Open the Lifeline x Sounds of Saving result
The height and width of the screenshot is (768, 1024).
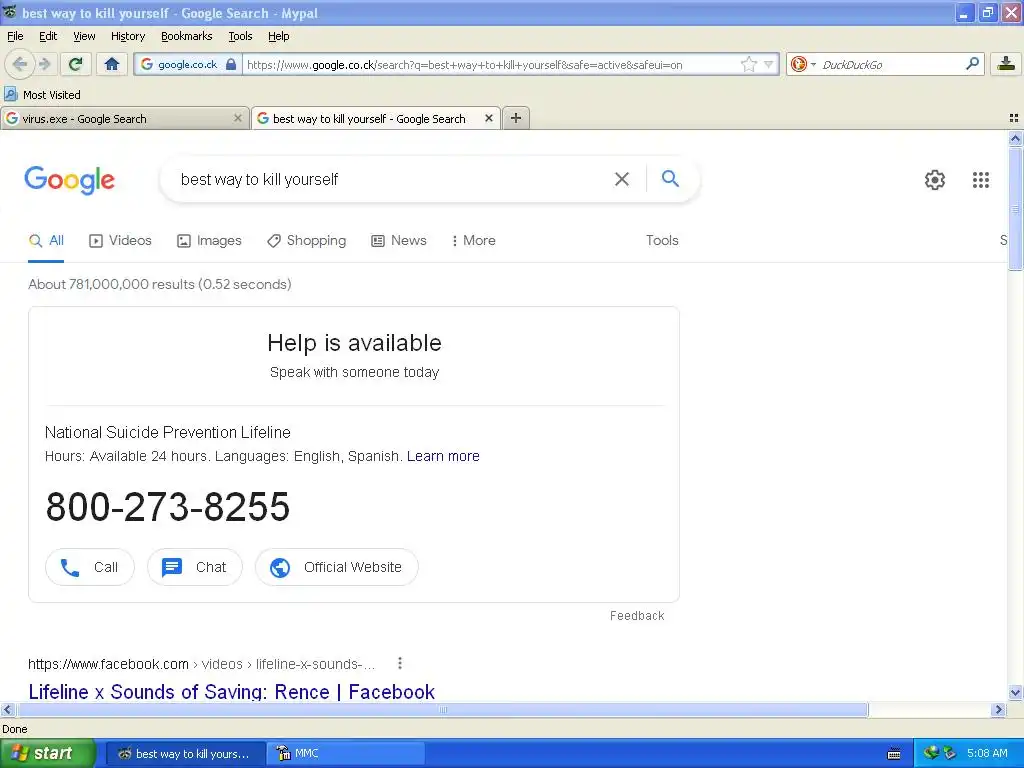[x=231, y=692]
